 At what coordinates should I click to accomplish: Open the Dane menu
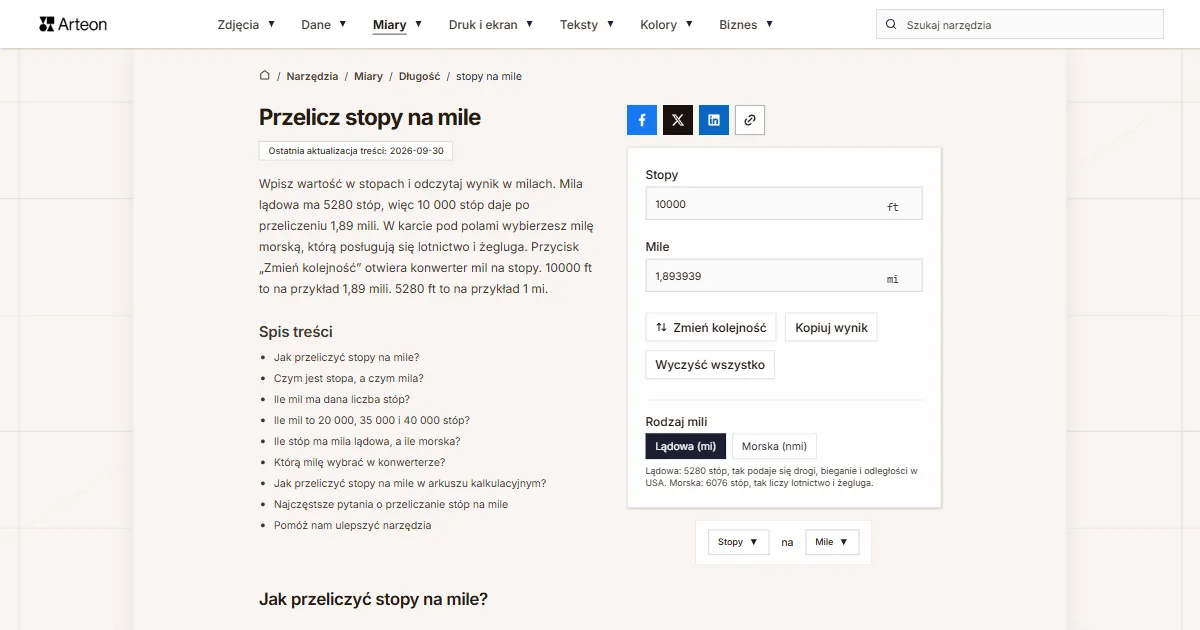[x=324, y=25]
